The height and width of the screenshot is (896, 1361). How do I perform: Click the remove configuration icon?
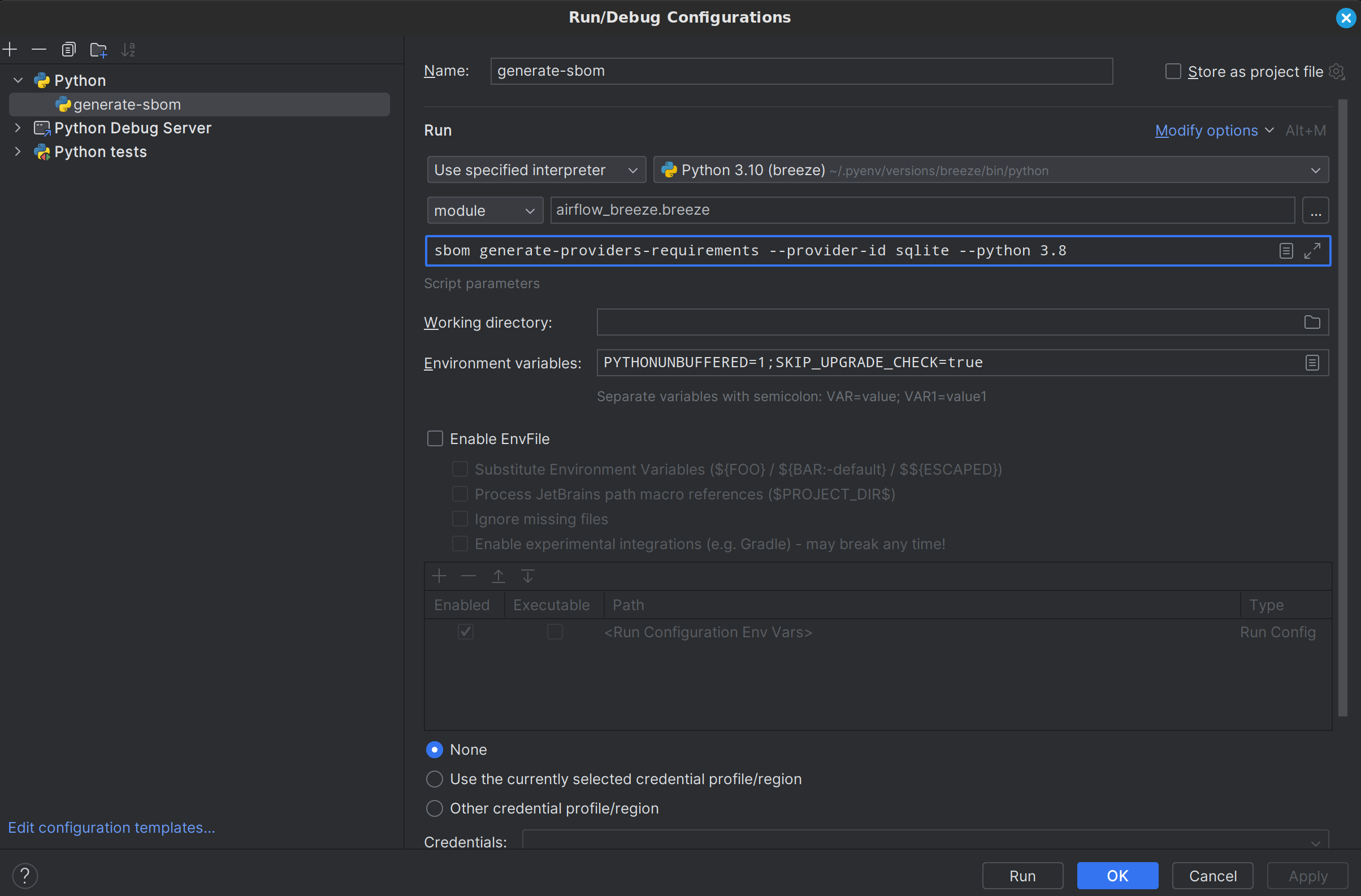(39, 48)
